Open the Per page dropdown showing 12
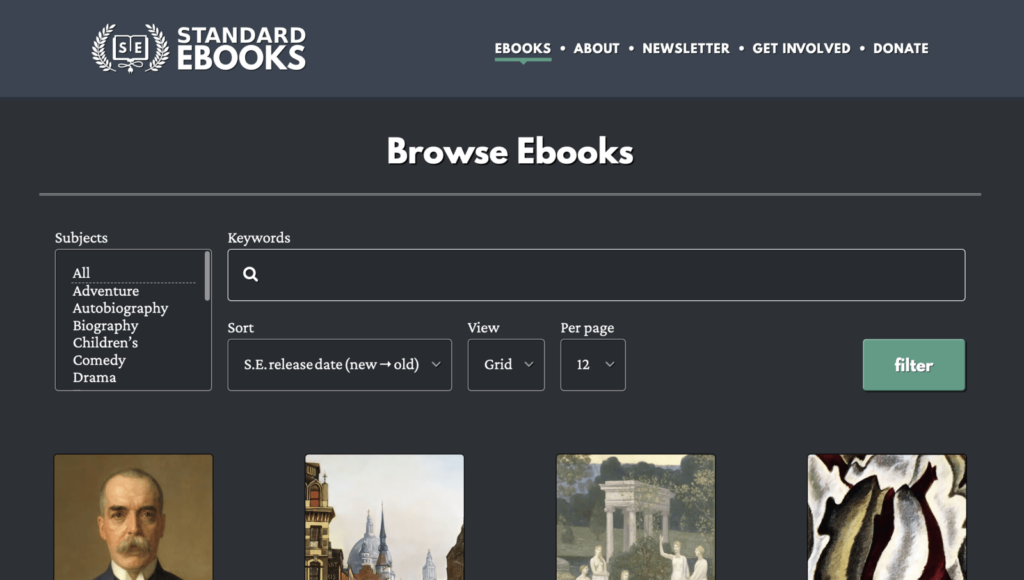The height and width of the screenshot is (580, 1024). 592,365
